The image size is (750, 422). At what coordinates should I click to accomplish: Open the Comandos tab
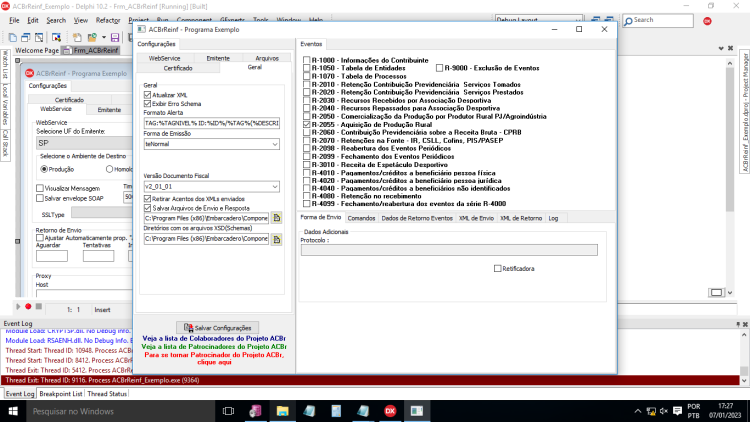point(361,218)
